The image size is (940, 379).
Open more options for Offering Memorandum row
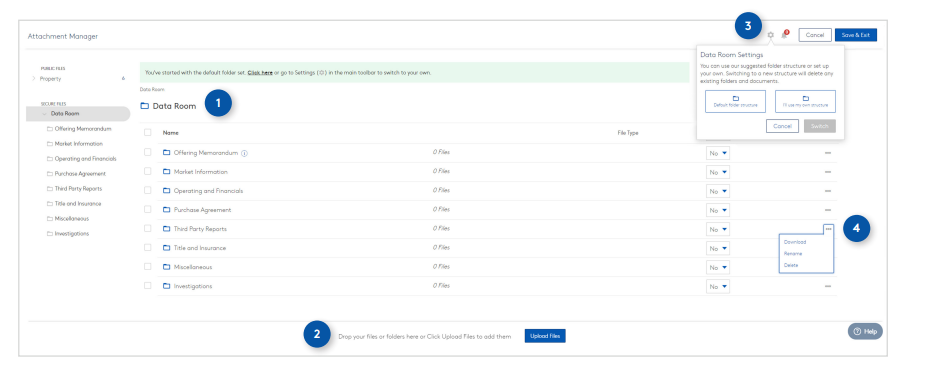(x=828, y=153)
